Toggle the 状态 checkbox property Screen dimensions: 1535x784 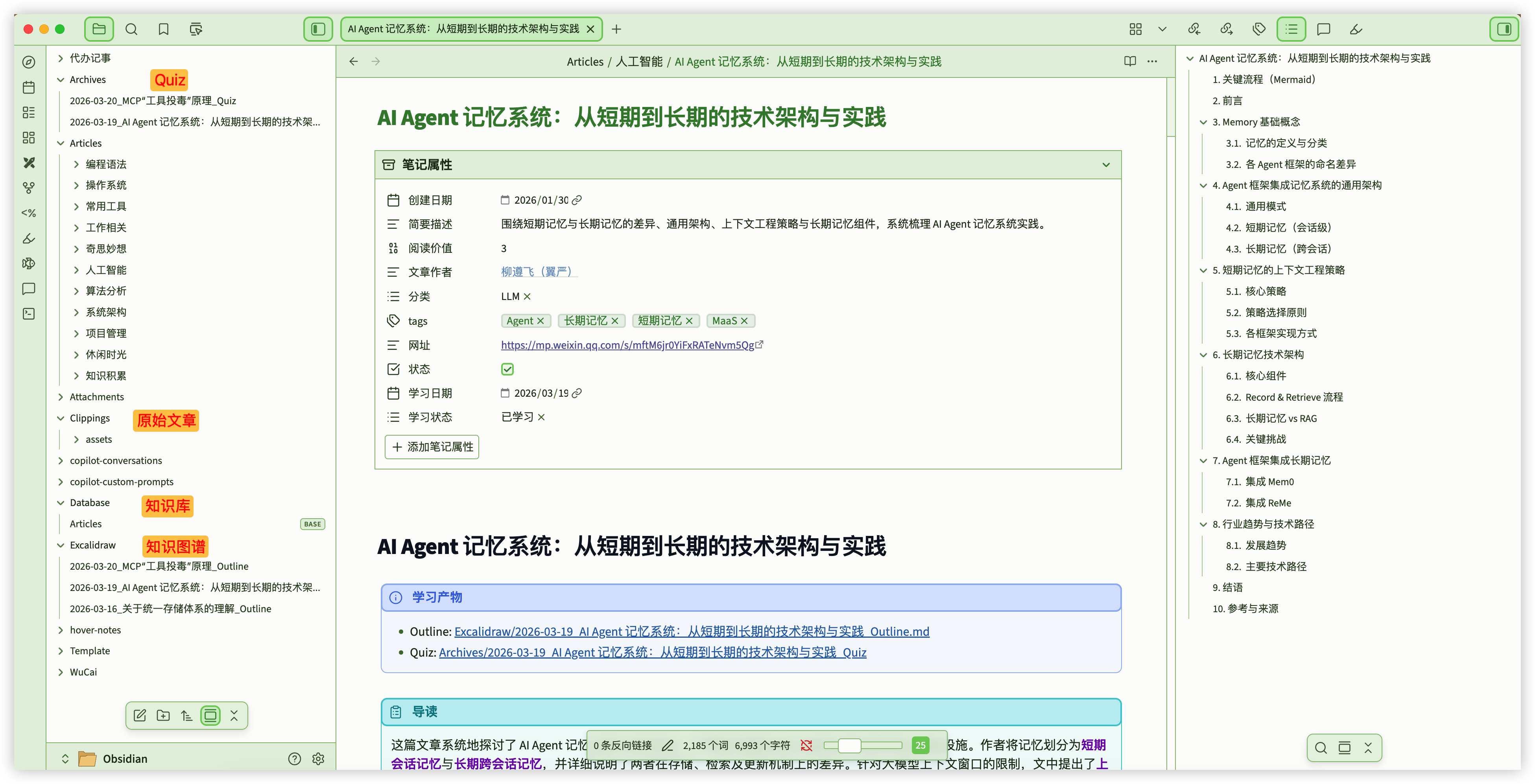pos(507,369)
